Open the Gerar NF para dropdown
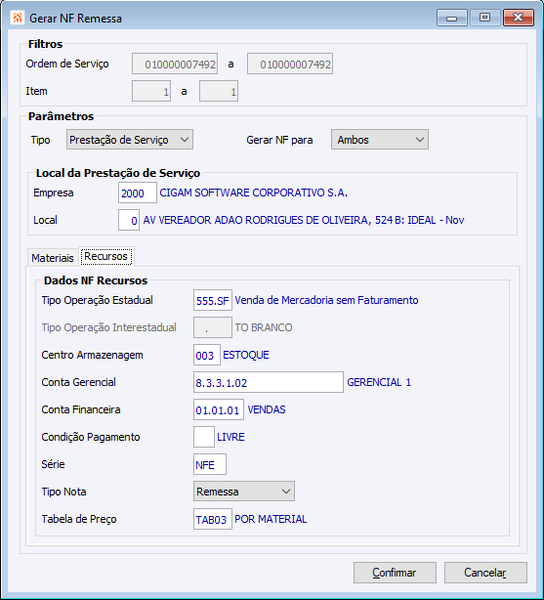This screenshot has width=544, height=600. coord(379,140)
